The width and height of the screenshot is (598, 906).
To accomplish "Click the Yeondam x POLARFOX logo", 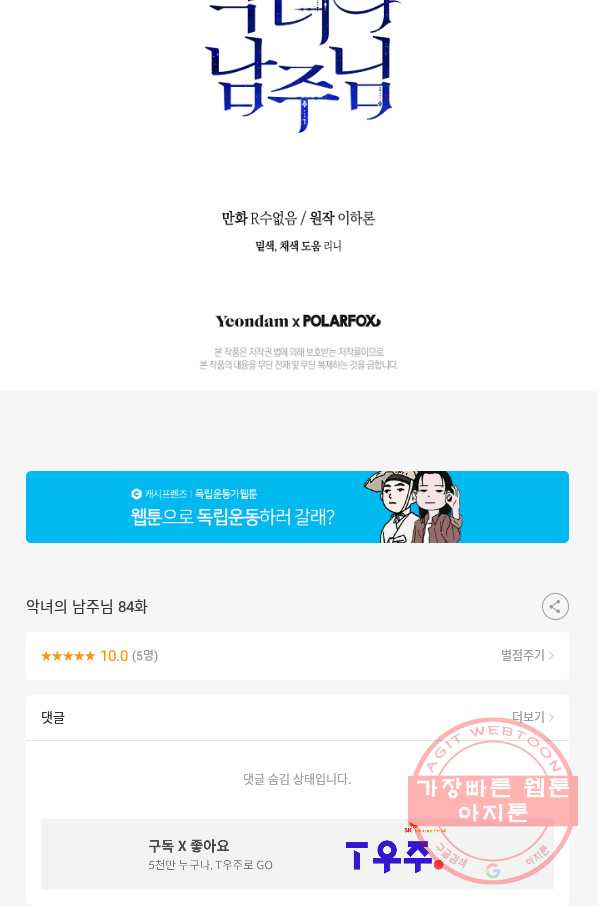I will tap(298, 321).
